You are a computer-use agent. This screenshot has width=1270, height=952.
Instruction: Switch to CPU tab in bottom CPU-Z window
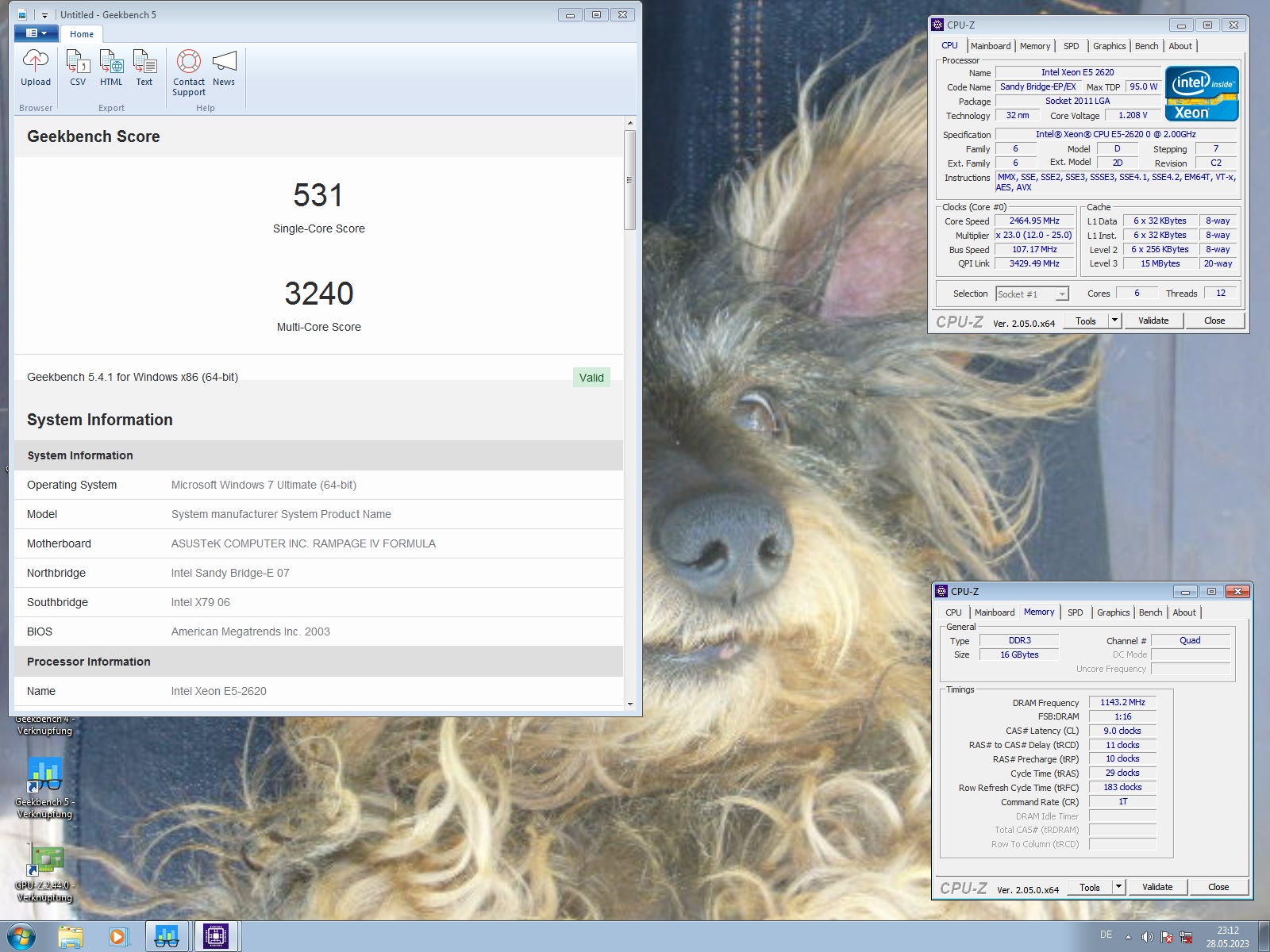click(953, 612)
